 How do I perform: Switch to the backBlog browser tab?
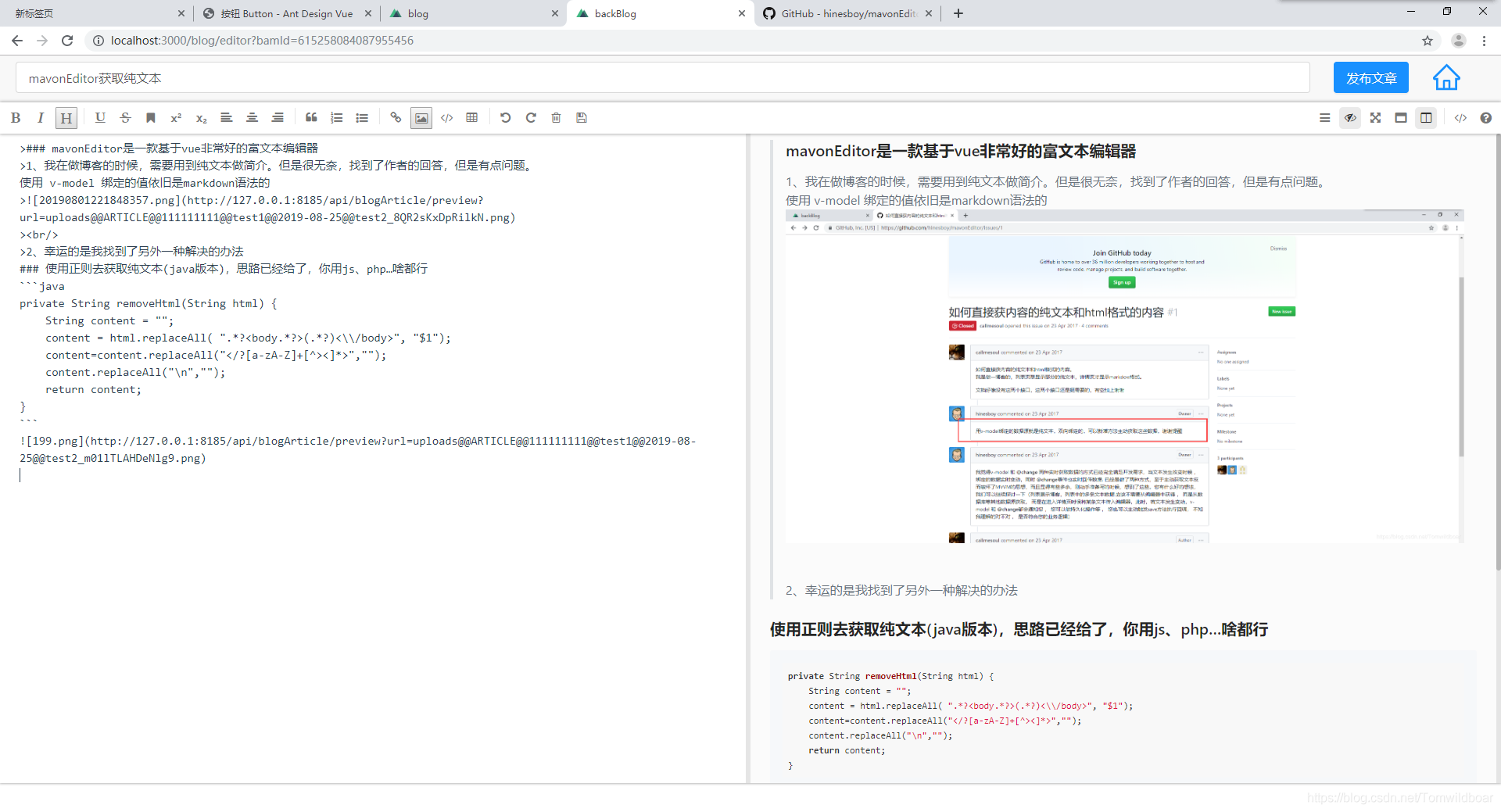pyautogui.click(x=657, y=13)
